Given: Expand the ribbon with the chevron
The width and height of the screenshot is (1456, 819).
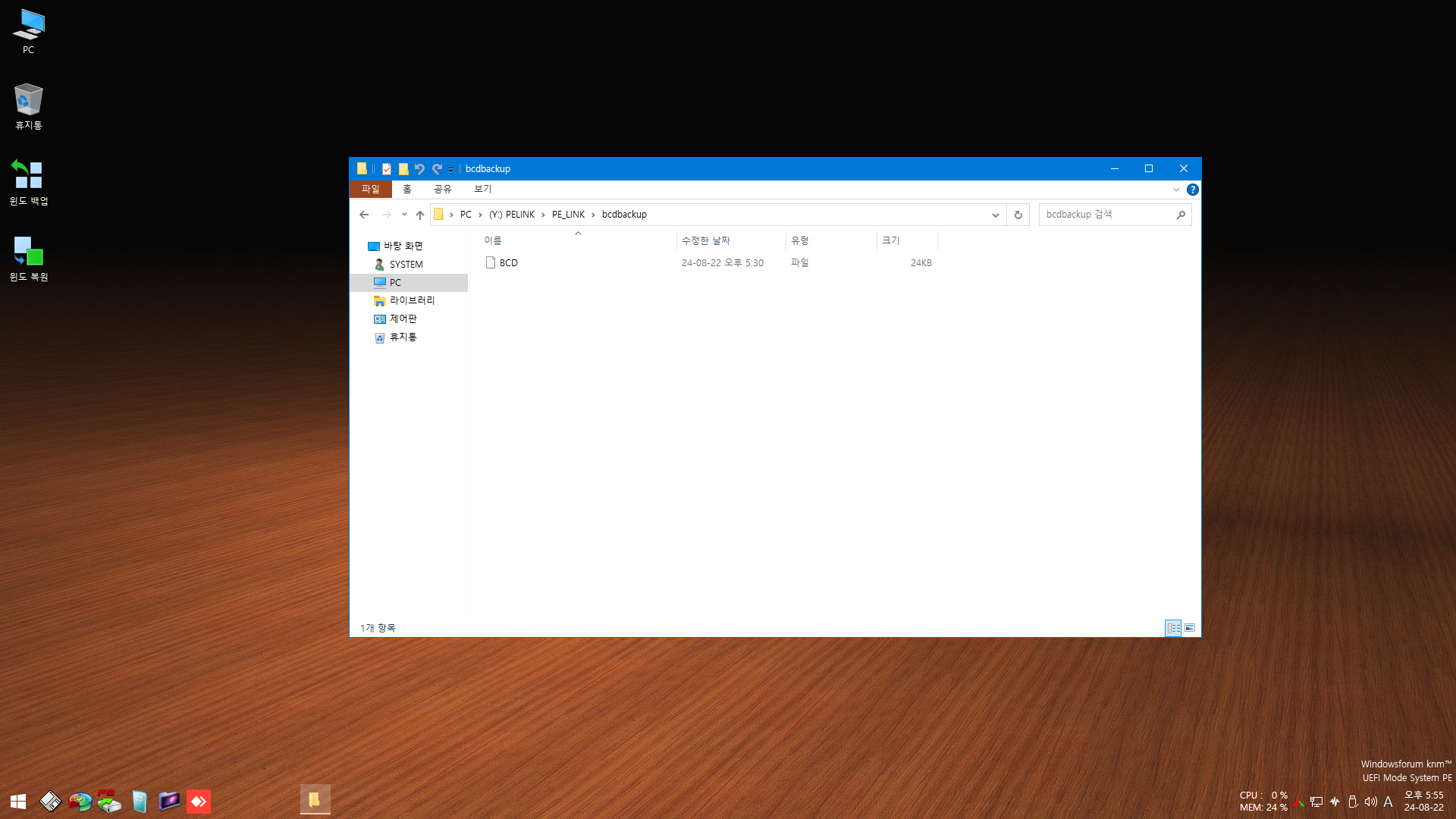Looking at the screenshot, I should [1176, 190].
